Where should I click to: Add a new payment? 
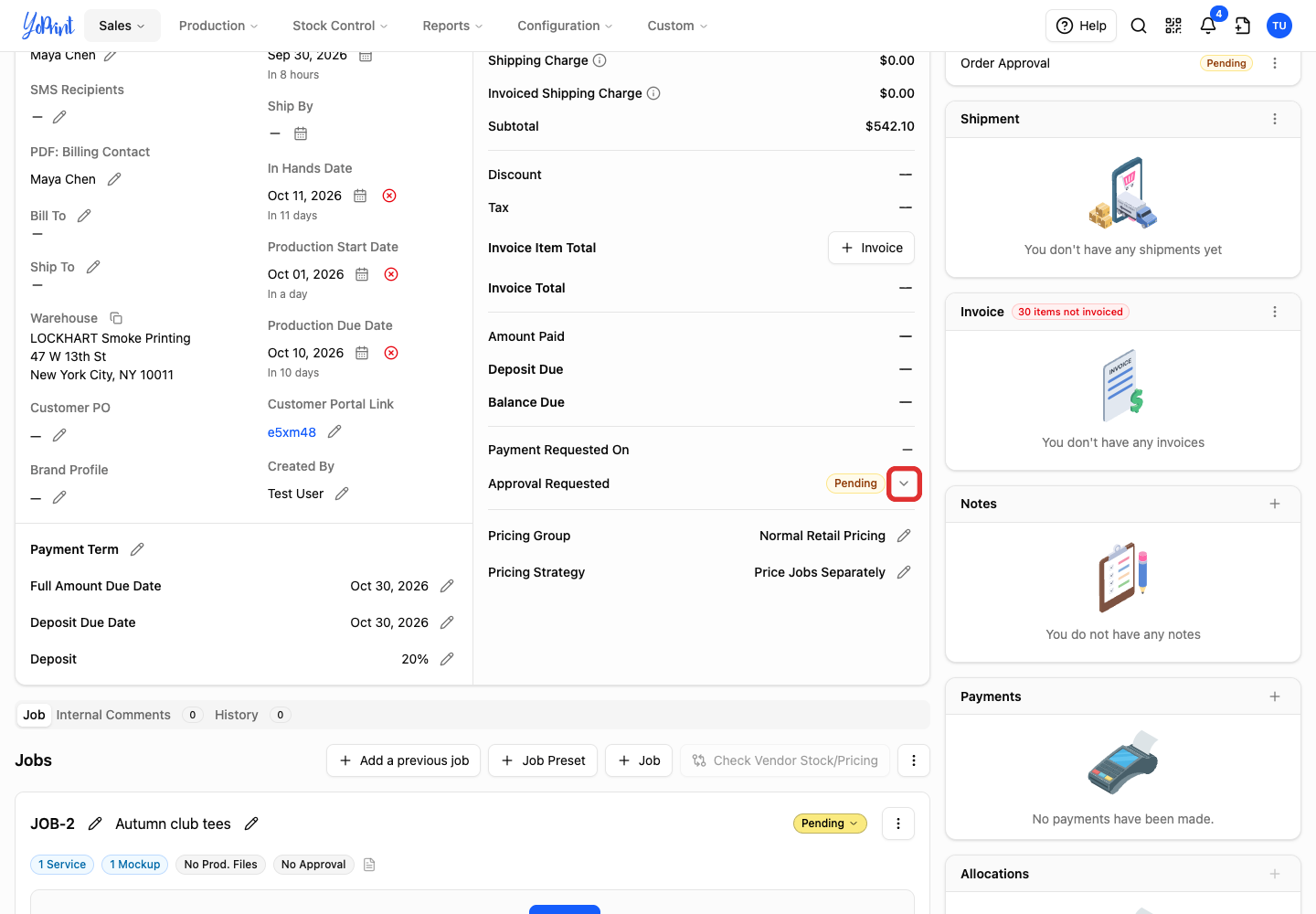1275,696
